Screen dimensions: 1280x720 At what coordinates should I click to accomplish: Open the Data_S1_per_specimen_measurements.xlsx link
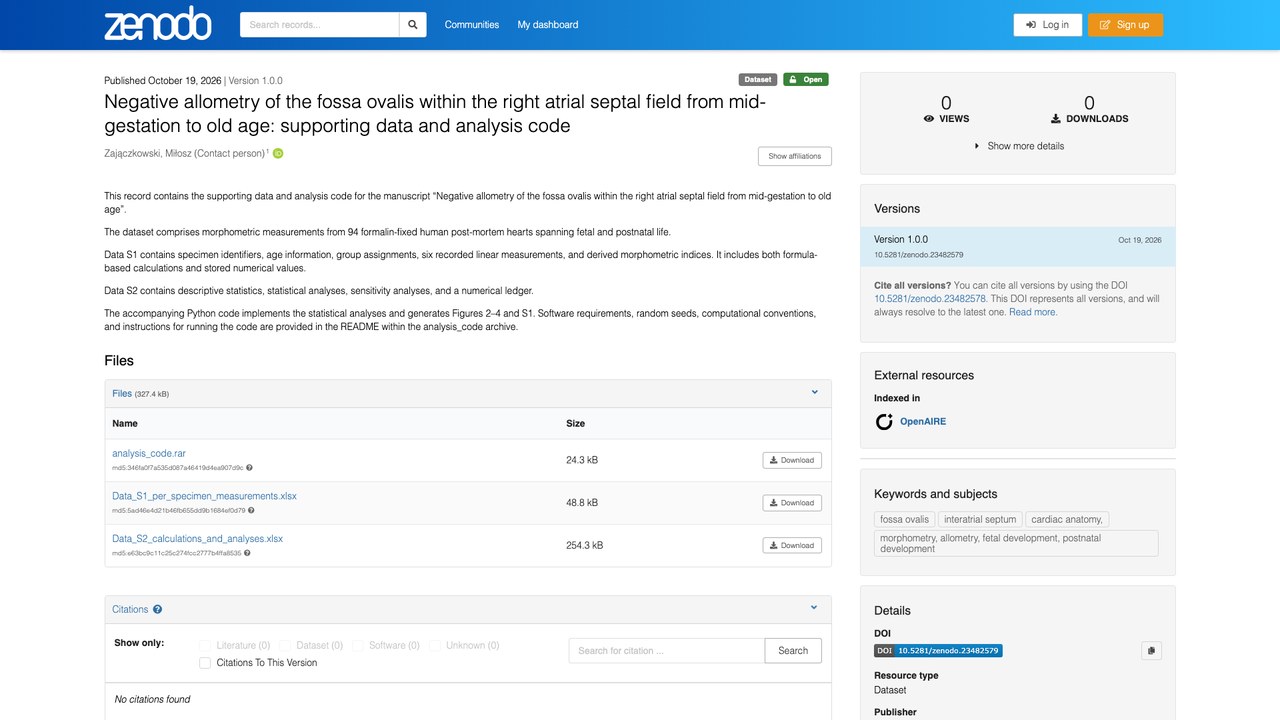point(204,496)
